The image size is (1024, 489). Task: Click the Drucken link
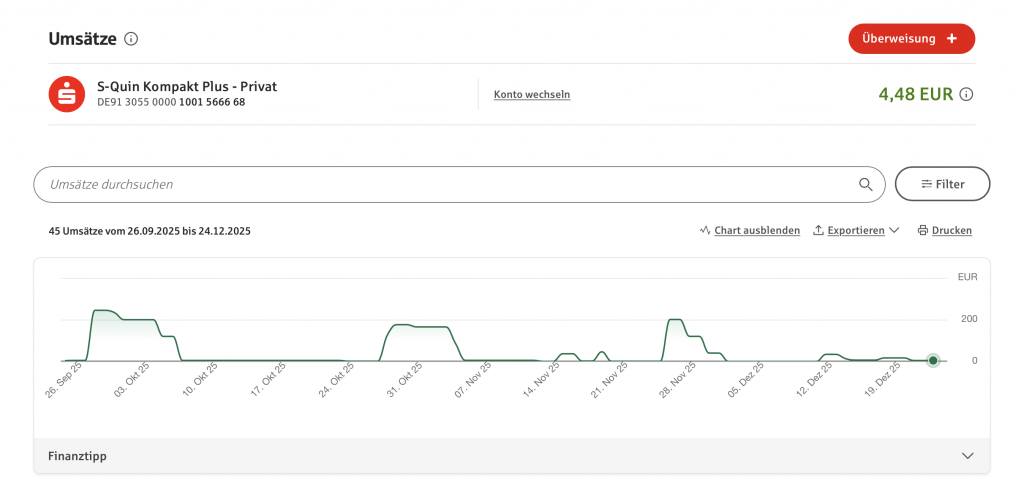(951, 230)
